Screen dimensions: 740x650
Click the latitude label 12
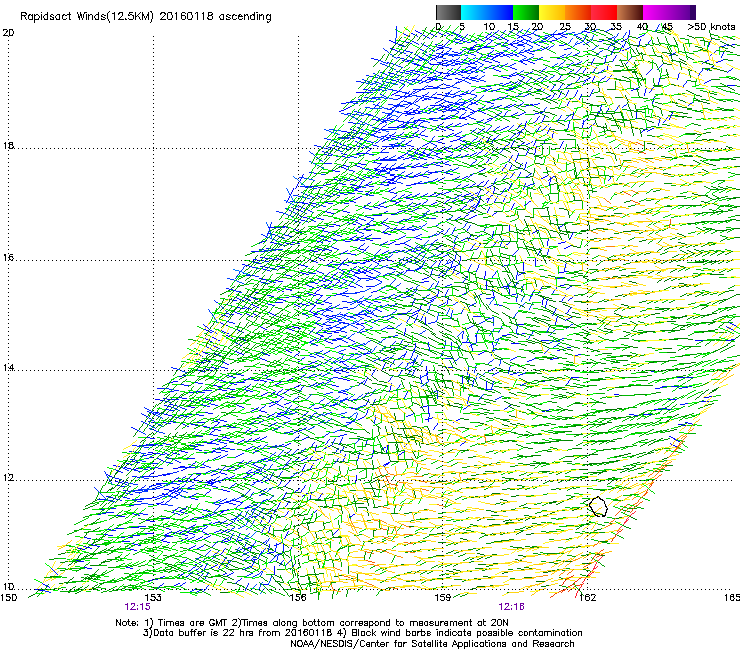pos(8,478)
